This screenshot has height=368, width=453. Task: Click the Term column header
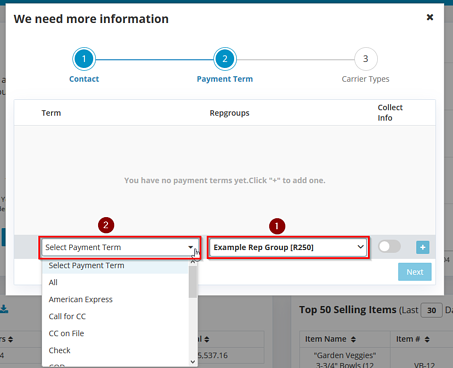point(51,113)
